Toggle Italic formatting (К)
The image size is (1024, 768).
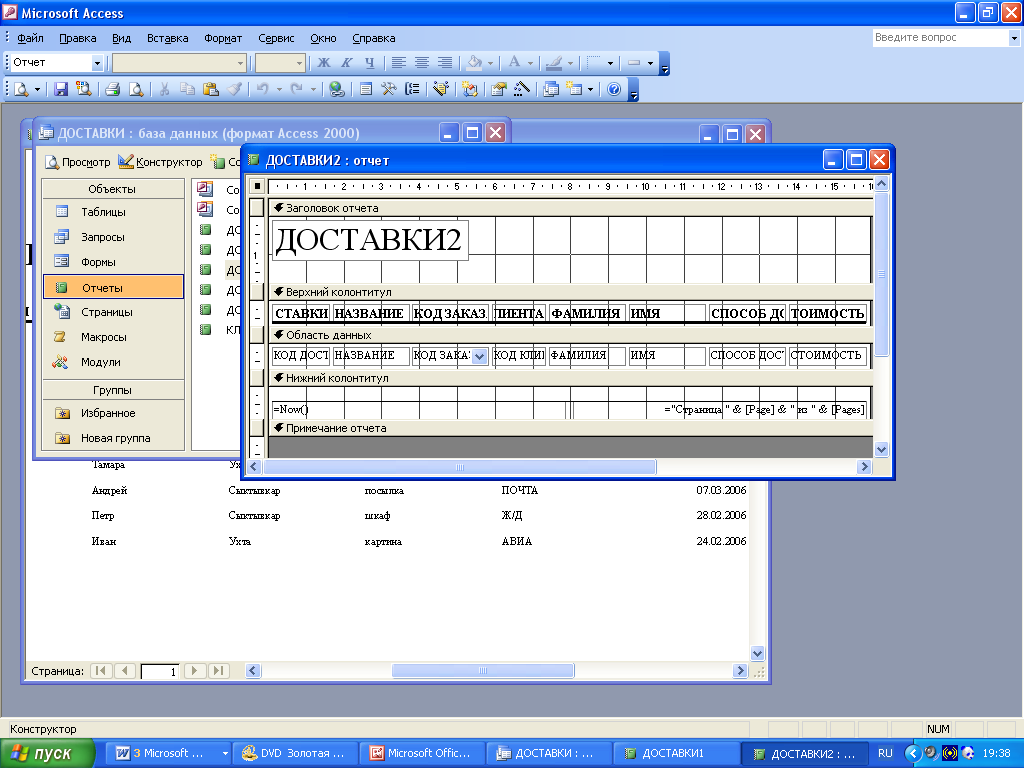pyautogui.click(x=347, y=63)
